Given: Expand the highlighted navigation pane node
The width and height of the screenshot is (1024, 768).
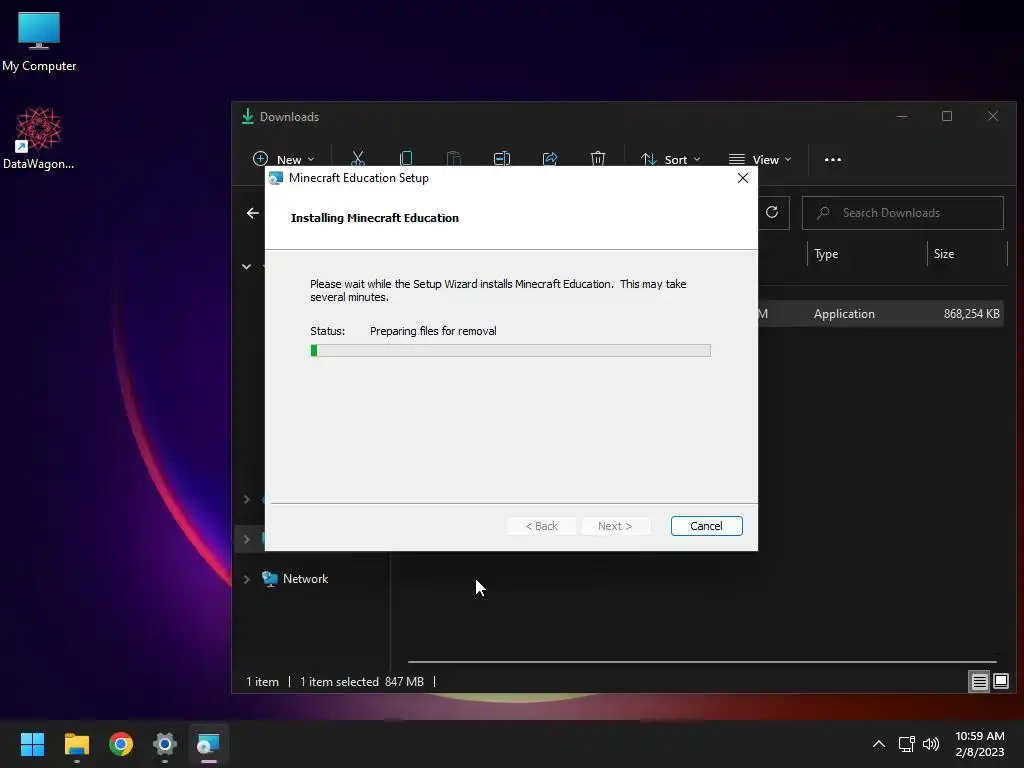Looking at the screenshot, I should point(246,539).
